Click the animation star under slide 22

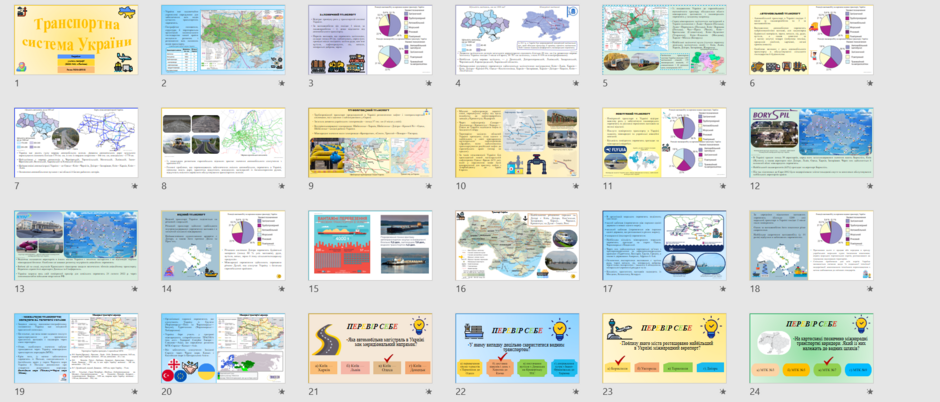[x=576, y=392]
